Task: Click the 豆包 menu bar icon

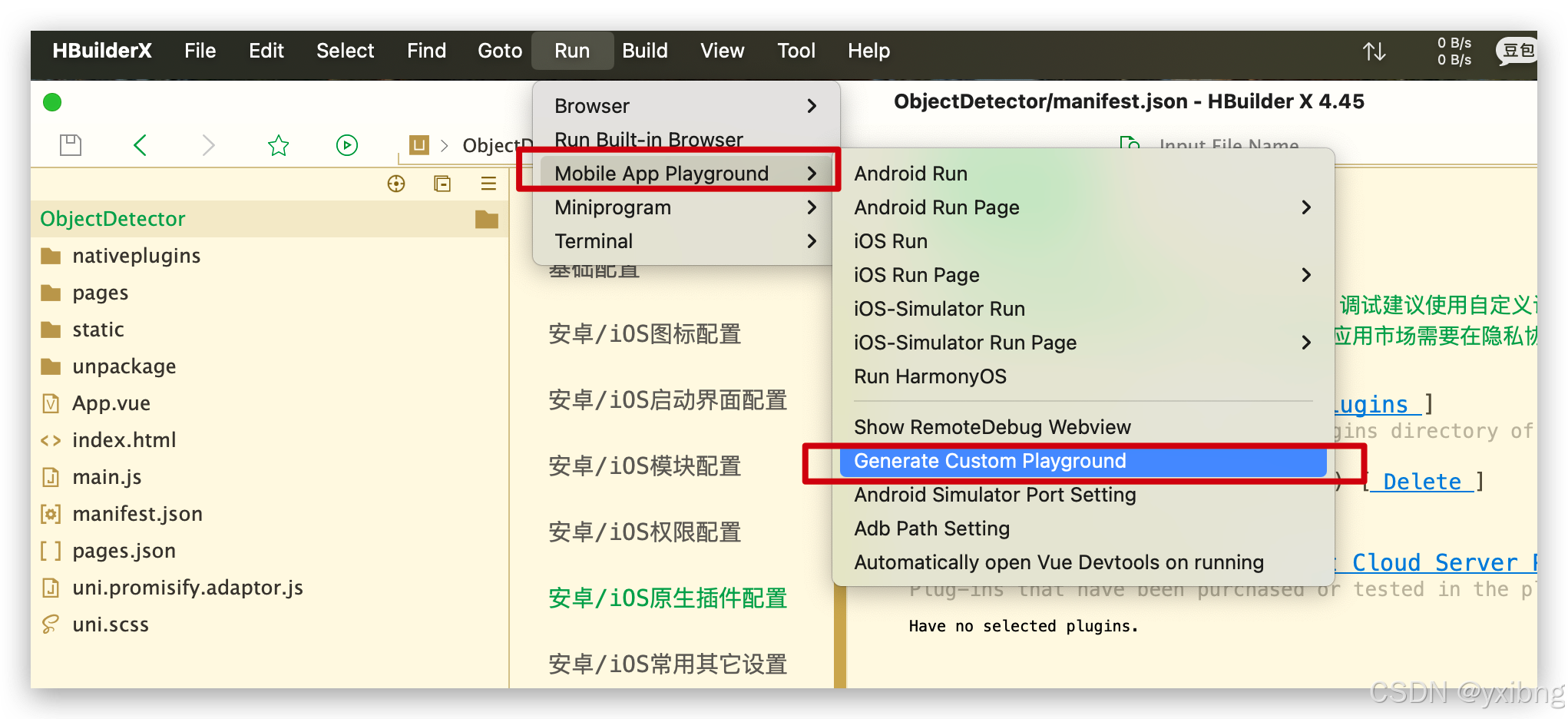Action: pyautogui.click(x=1517, y=51)
